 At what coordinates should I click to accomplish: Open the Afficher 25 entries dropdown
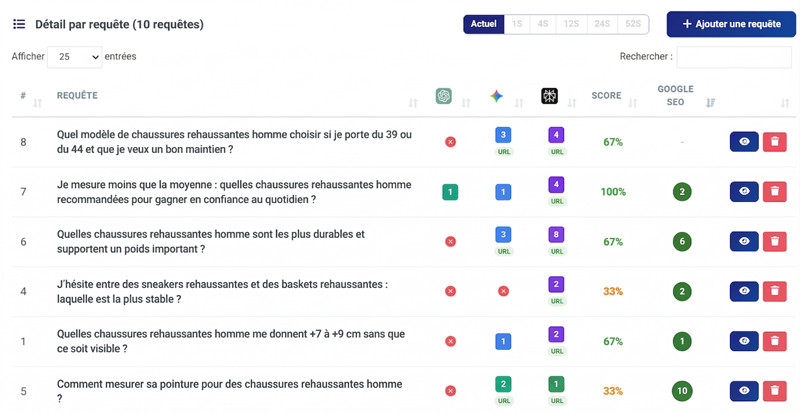[74, 57]
